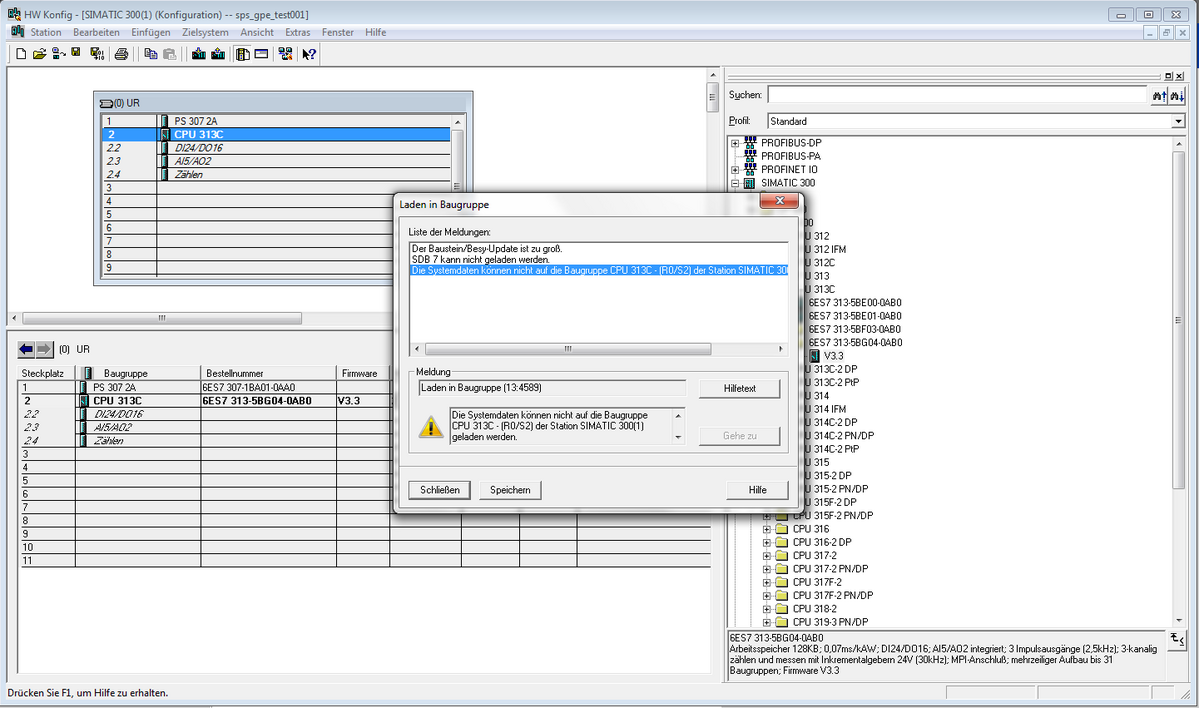Click the New station toolbar icon

tap(21, 54)
